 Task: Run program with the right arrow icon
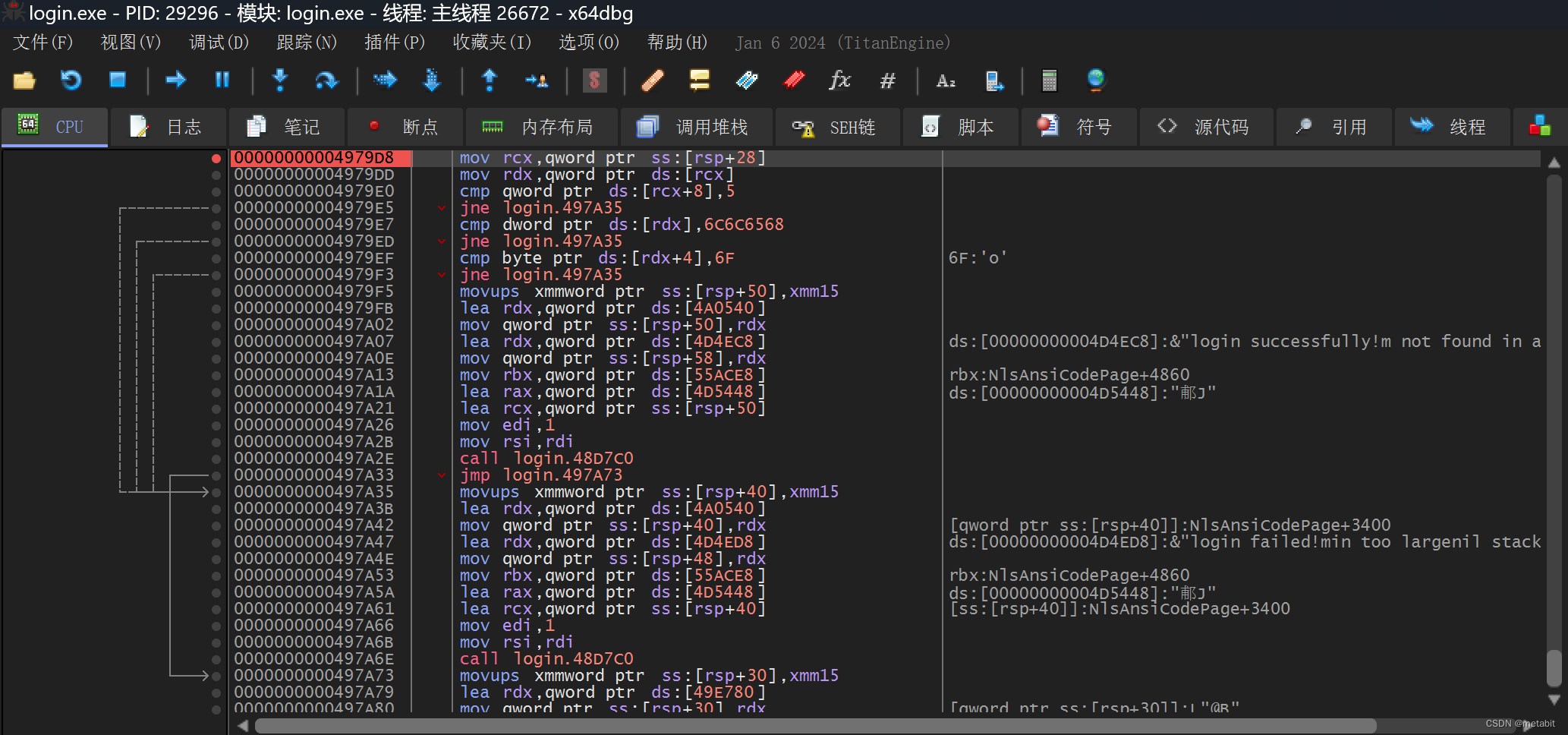tap(175, 80)
